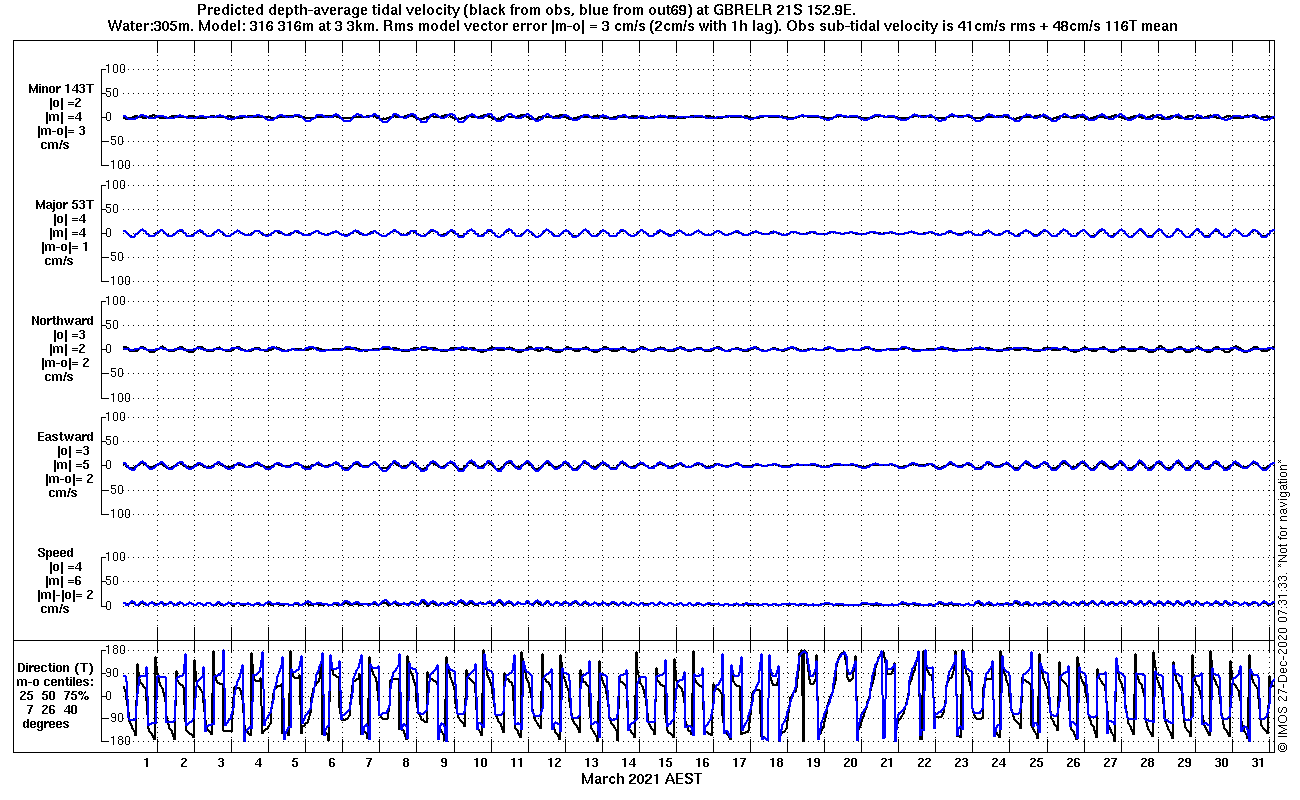The image size is (1300, 800).
Task: Click the '|m-o|= 1' value in Major panel
Action: tap(67, 247)
